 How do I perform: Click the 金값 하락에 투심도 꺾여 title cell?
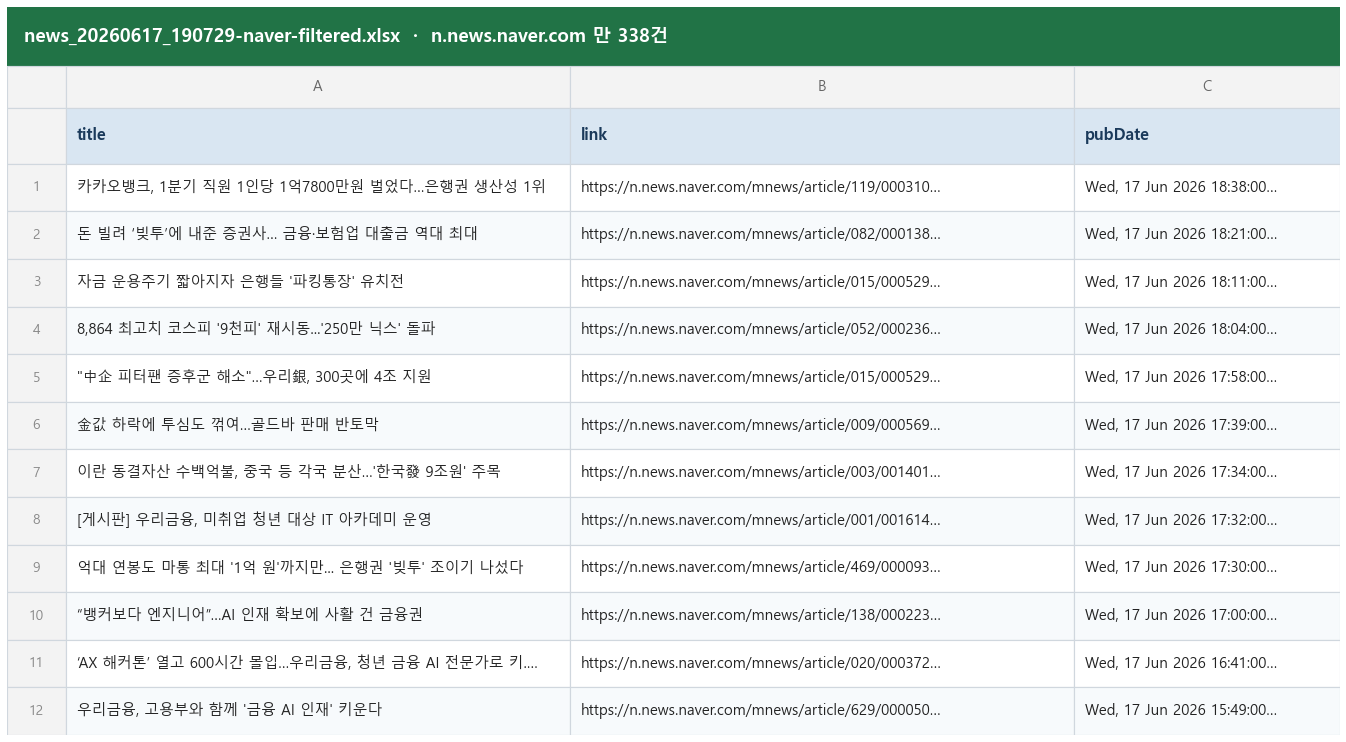318,425
